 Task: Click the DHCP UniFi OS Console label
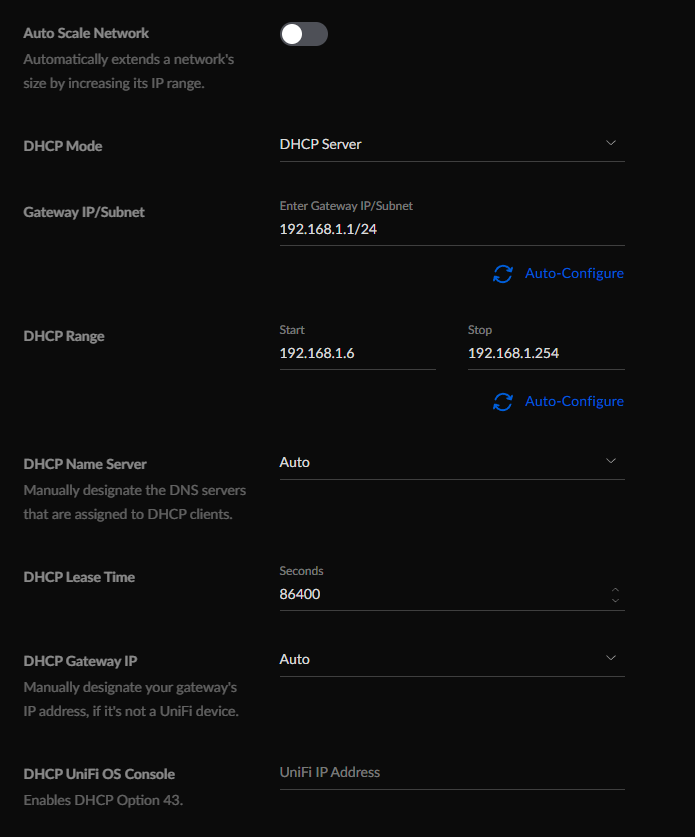point(99,774)
